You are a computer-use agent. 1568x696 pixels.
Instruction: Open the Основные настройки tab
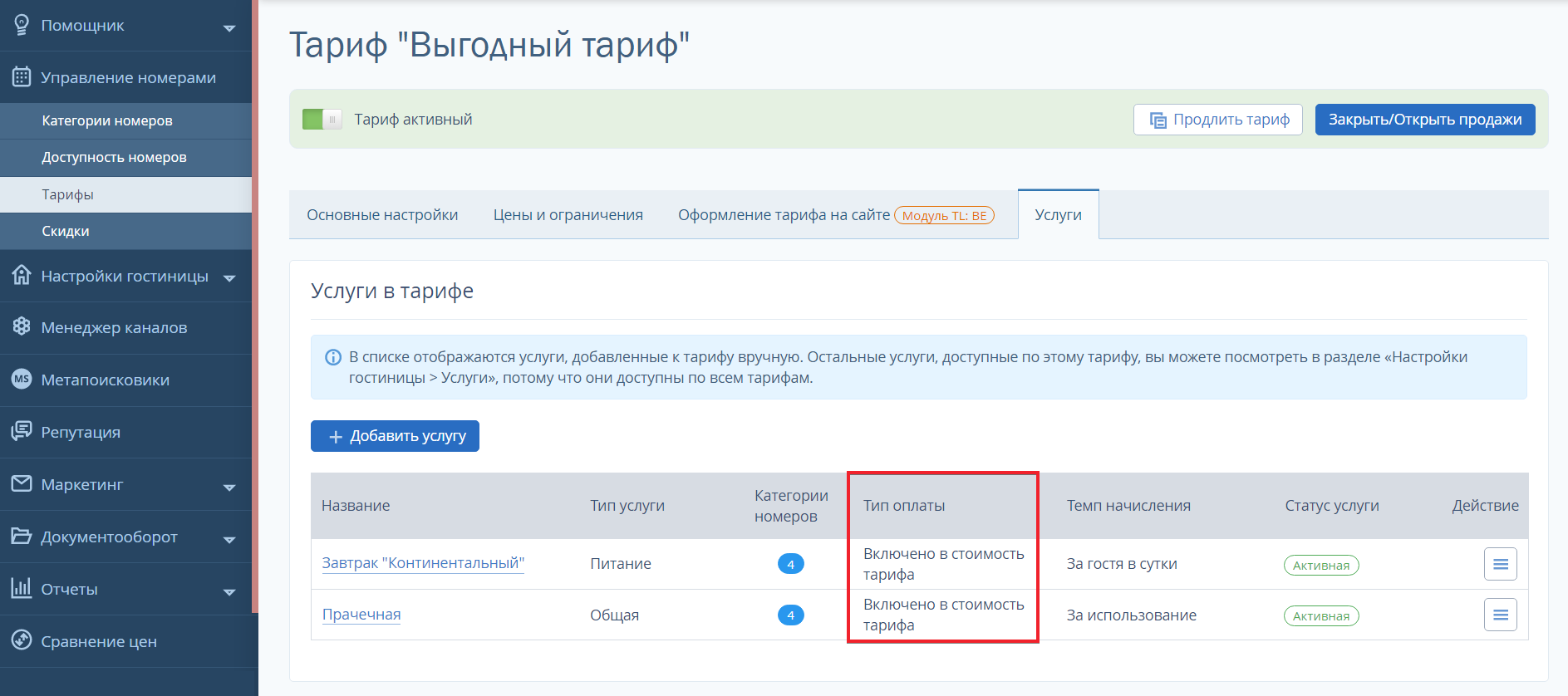tap(382, 215)
